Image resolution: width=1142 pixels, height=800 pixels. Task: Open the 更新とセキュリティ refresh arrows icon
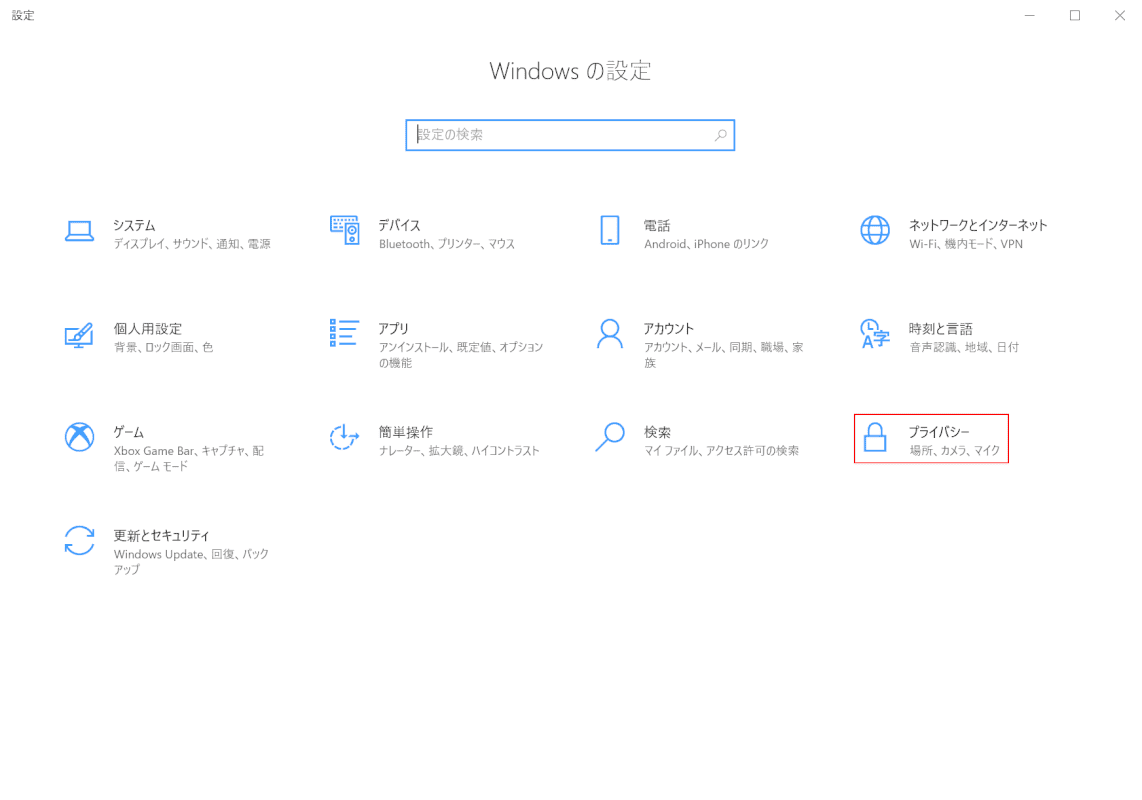click(x=79, y=541)
